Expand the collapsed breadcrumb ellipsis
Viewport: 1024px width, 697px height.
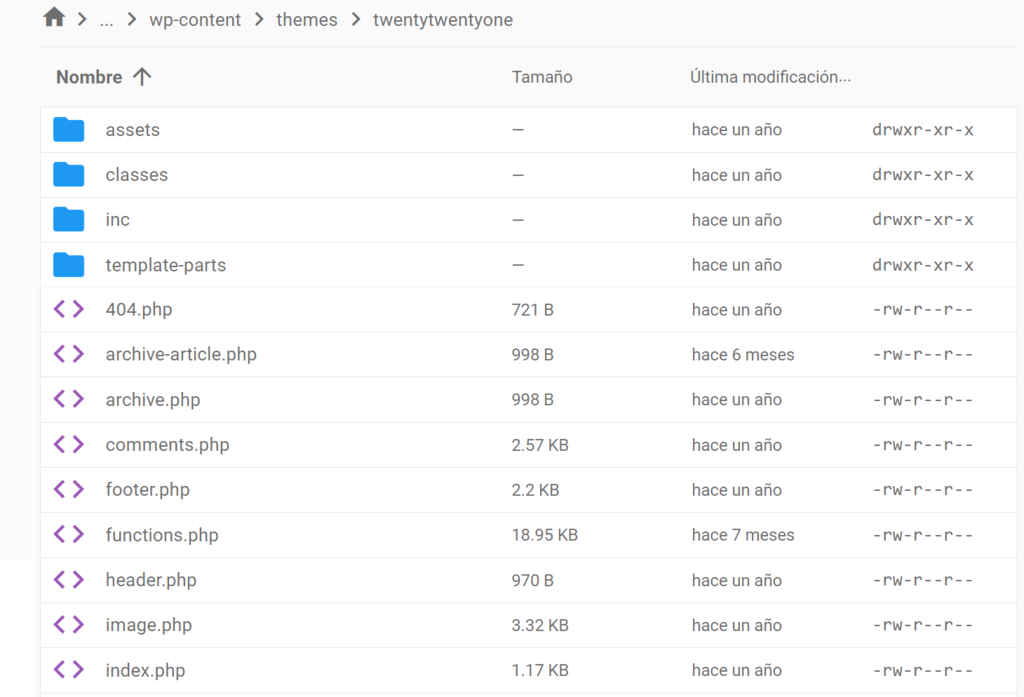coord(106,19)
